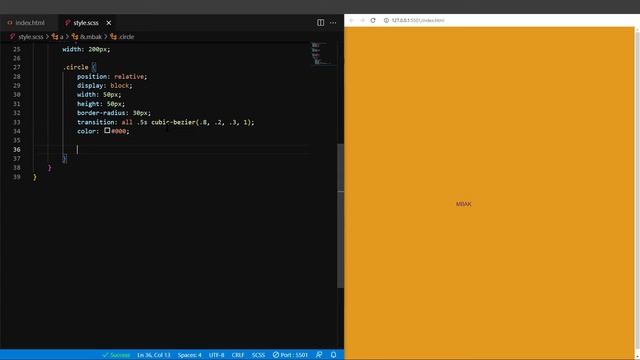Click the 'position: relative;' line

tap(112, 77)
